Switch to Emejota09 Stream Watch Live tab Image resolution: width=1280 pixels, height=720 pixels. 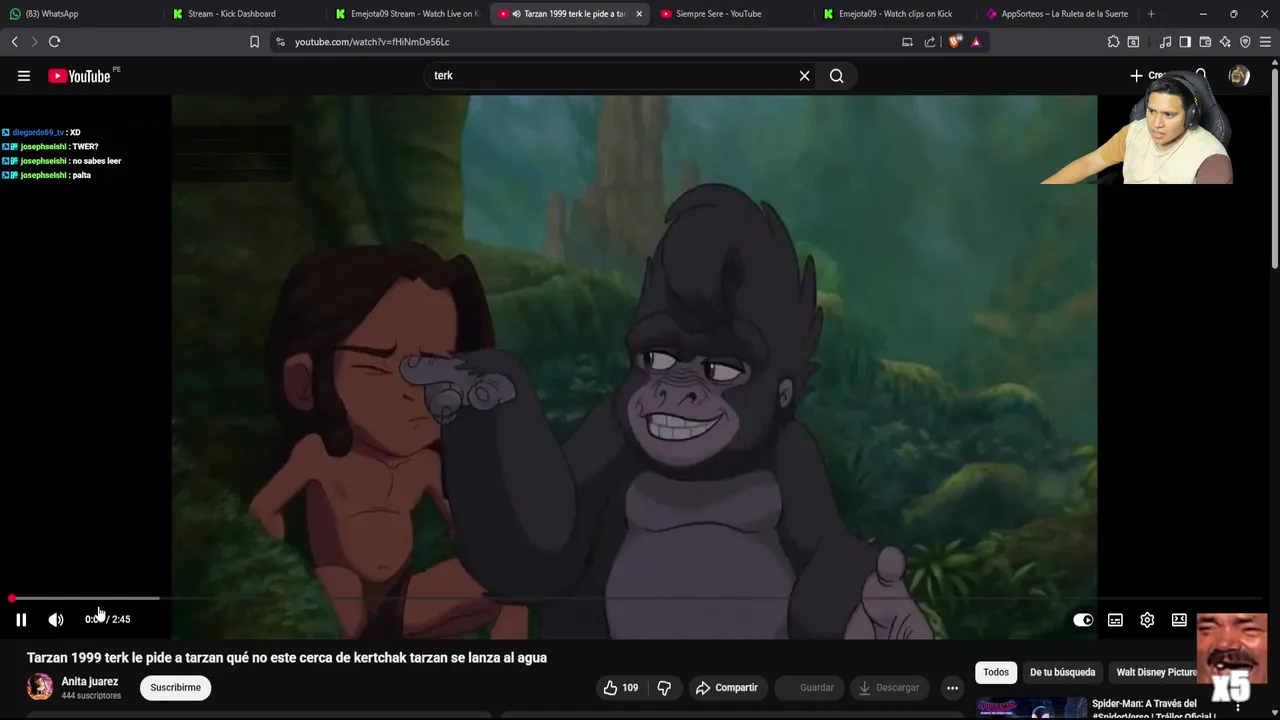(406, 14)
